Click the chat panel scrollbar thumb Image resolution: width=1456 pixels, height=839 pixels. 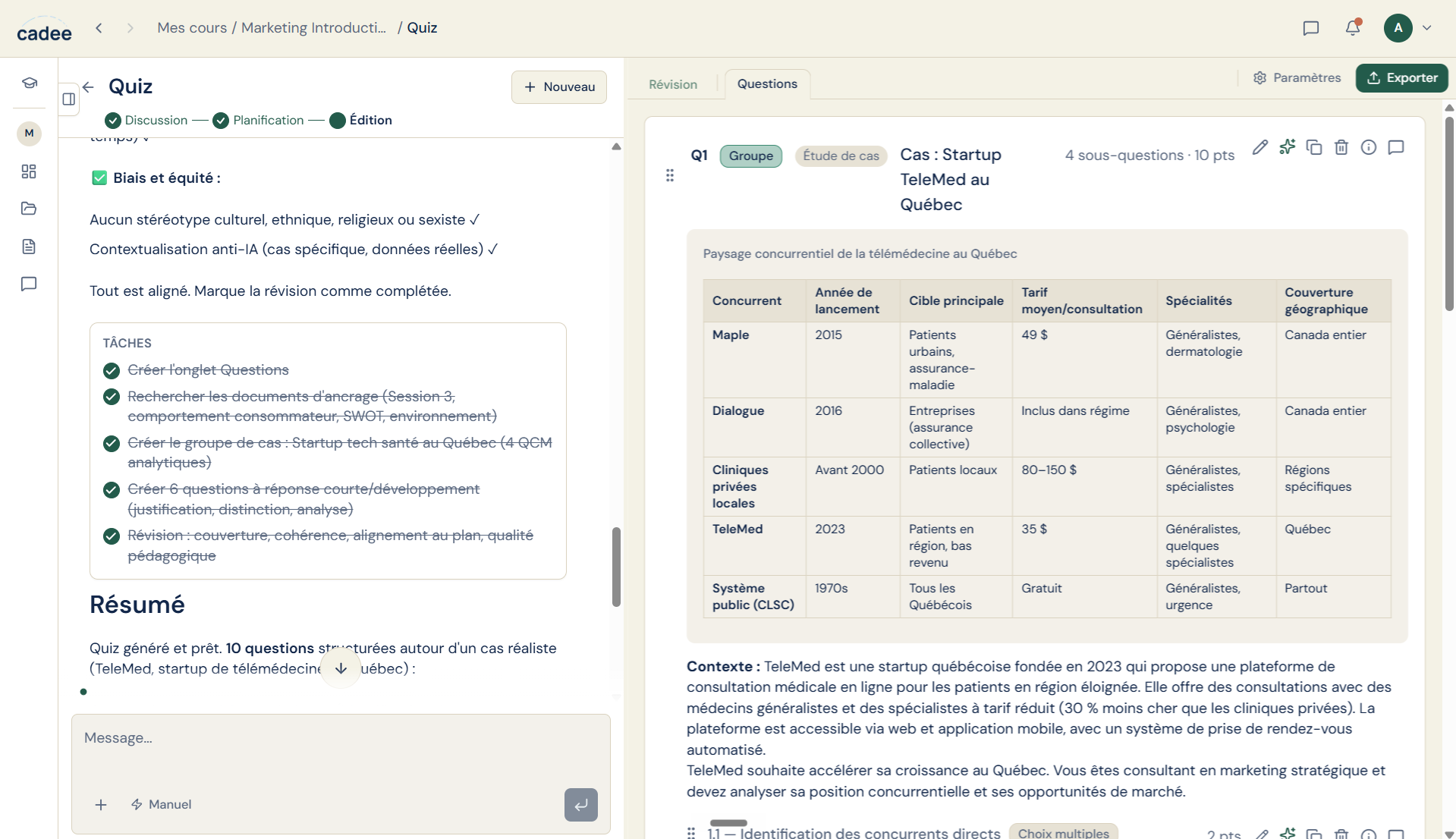coord(616,567)
